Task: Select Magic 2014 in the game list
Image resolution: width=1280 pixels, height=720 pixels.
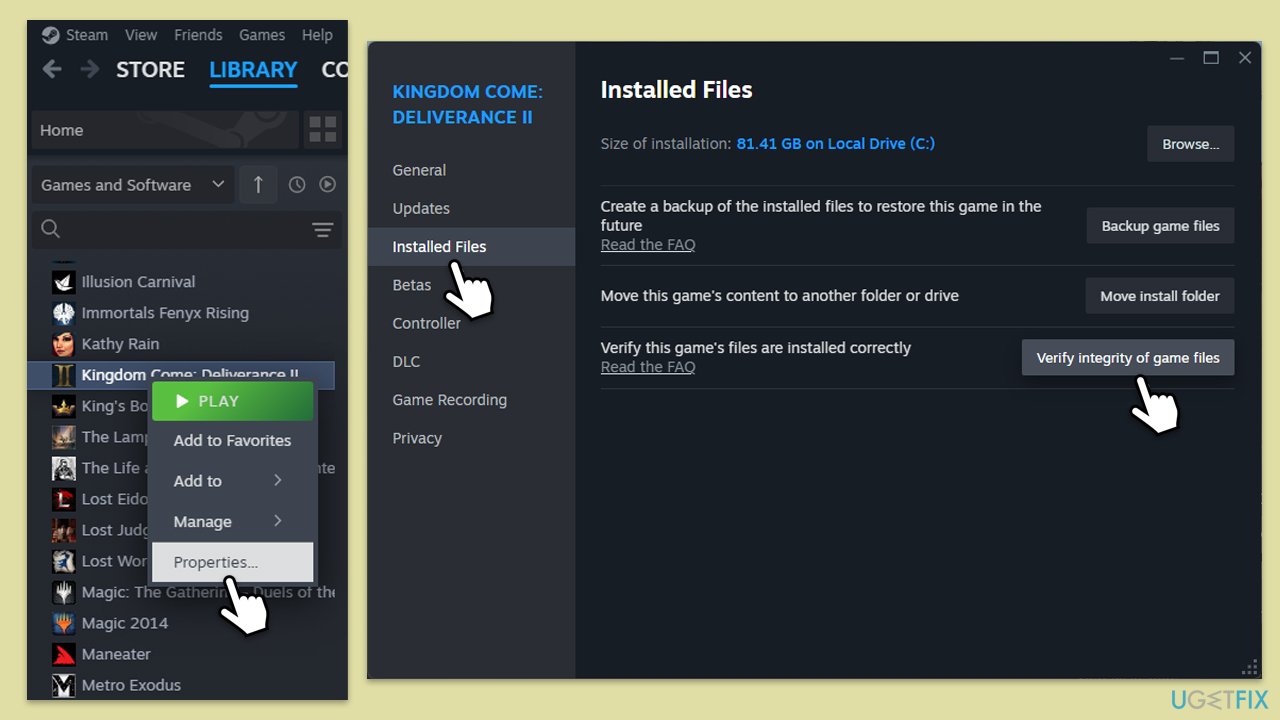Action: point(125,623)
